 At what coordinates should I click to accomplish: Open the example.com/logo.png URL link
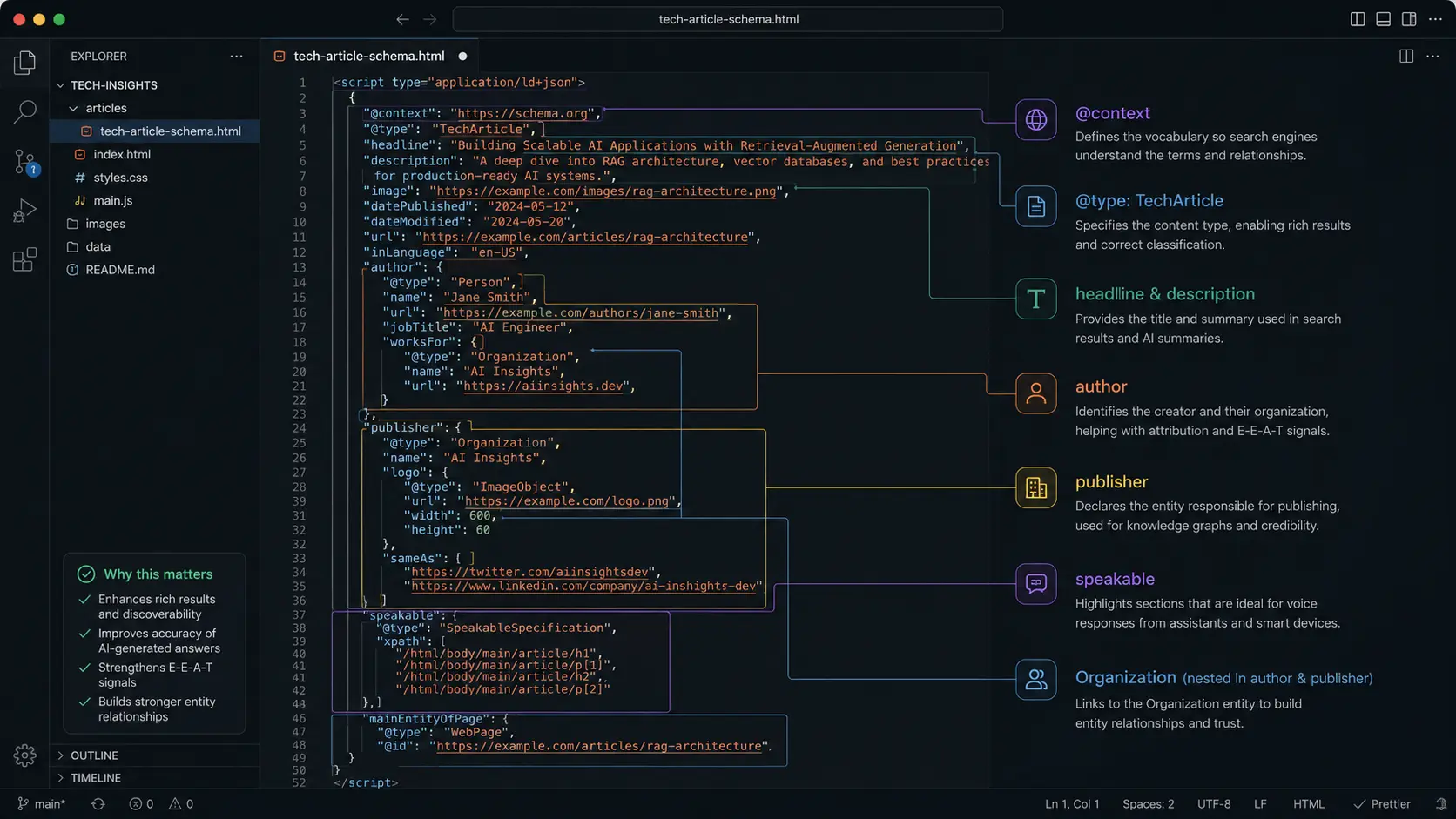point(567,501)
